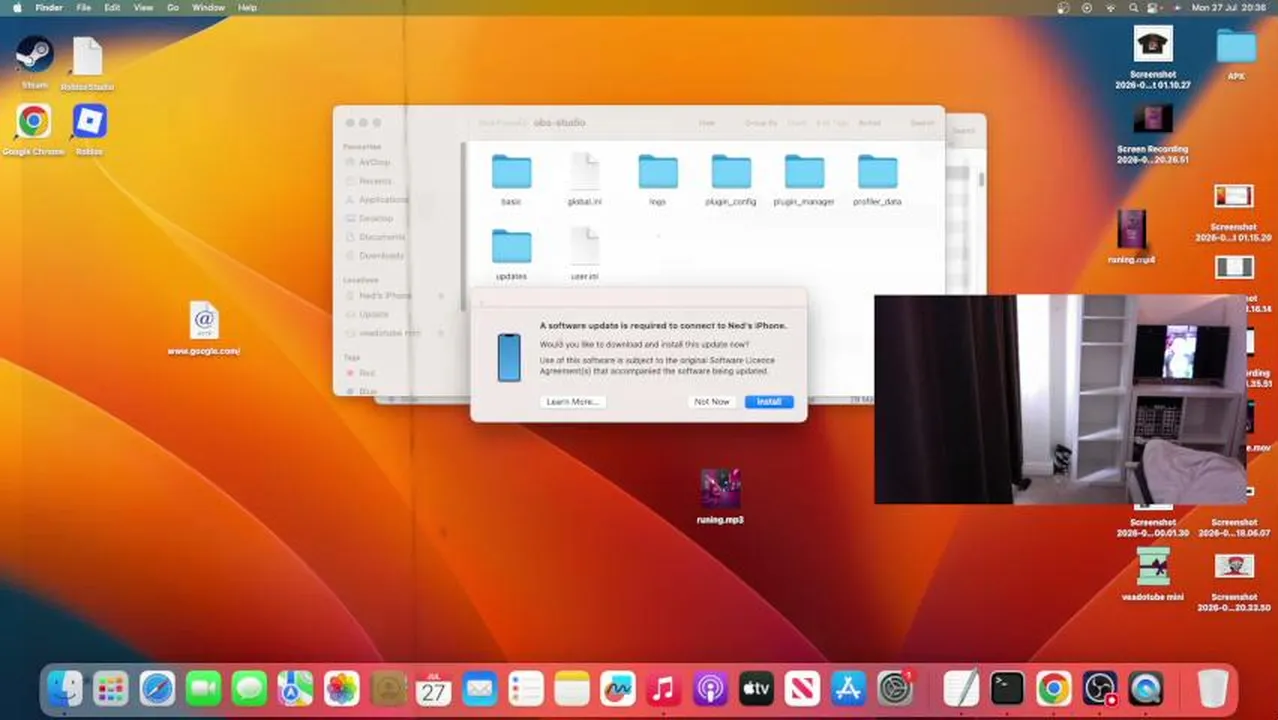The width and height of the screenshot is (1278, 720).
Task: Open the Edit menu
Action: pyautogui.click(x=112, y=7)
